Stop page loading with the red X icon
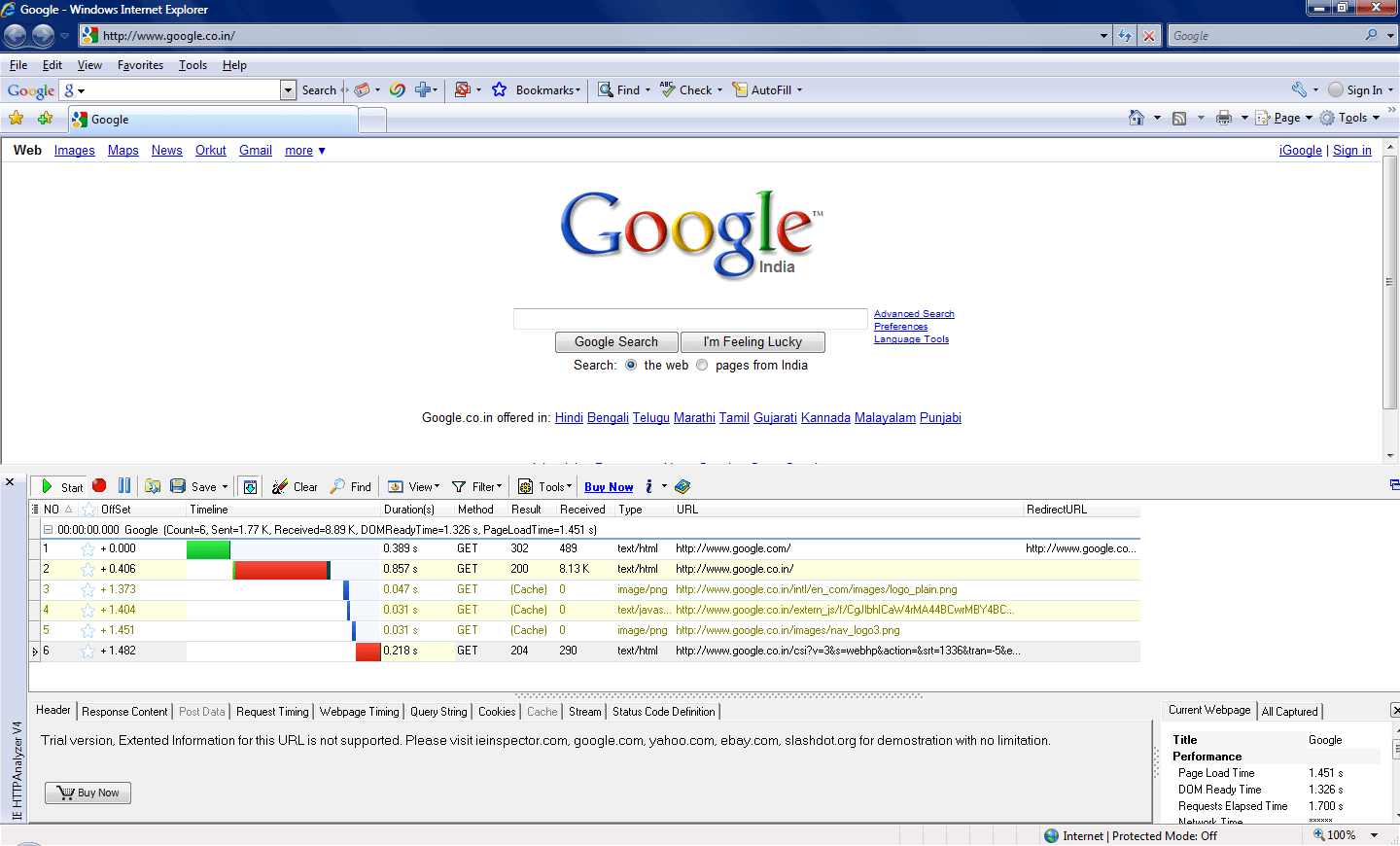Viewport: 1400px width, 846px height. tap(1149, 36)
